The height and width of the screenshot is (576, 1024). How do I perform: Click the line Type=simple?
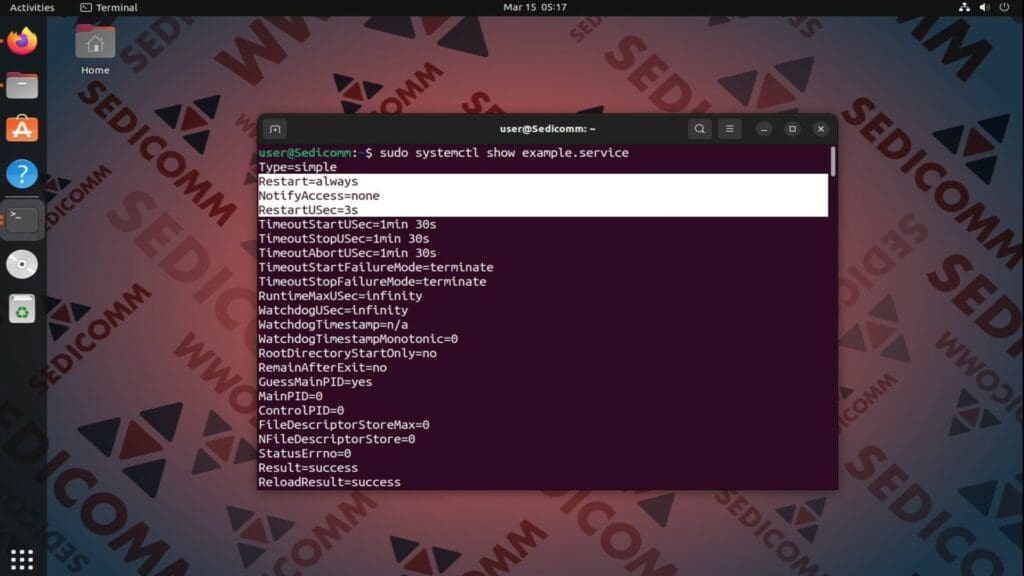(298, 167)
